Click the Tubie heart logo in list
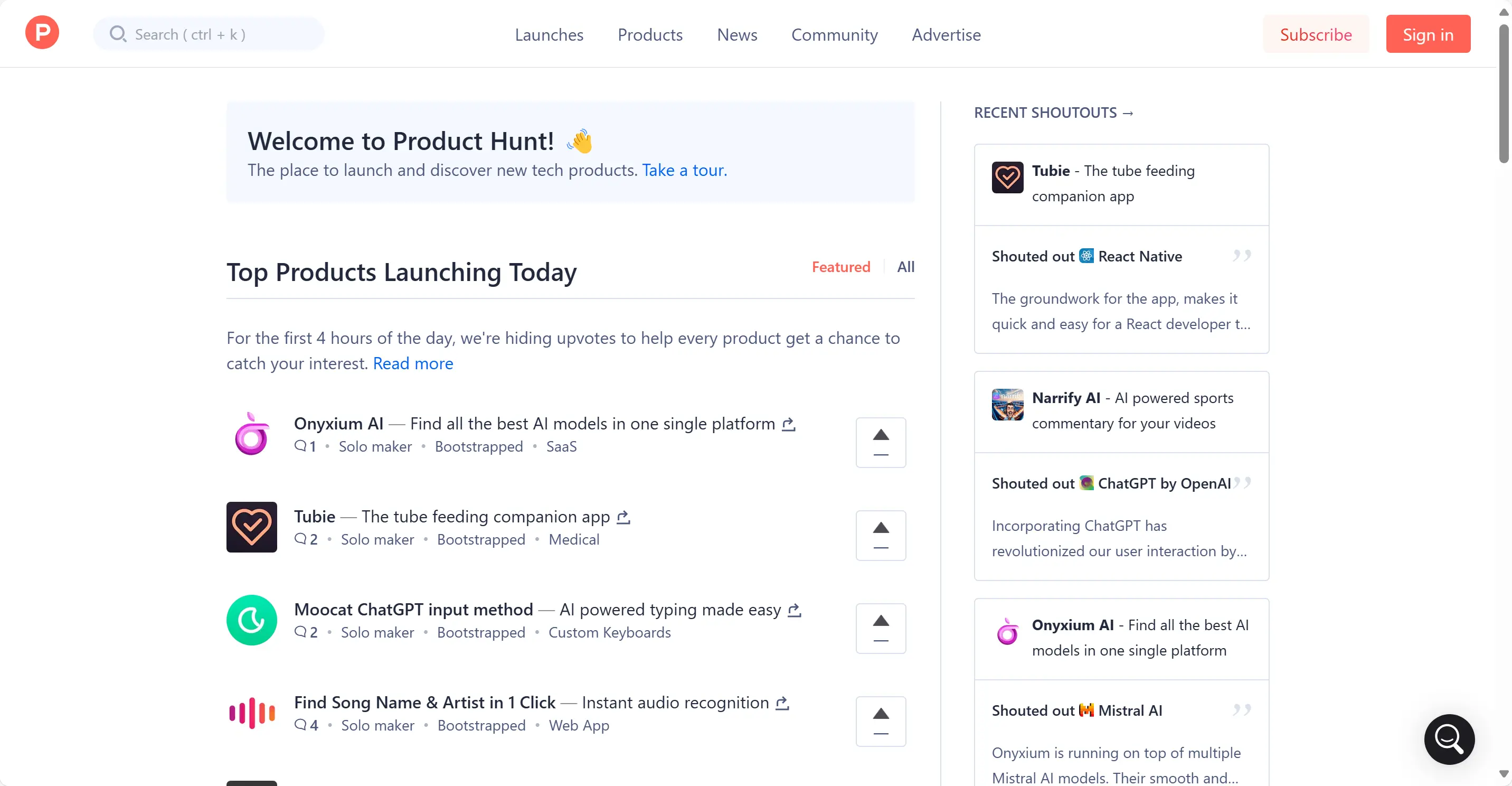The image size is (1512, 786). coord(252,527)
